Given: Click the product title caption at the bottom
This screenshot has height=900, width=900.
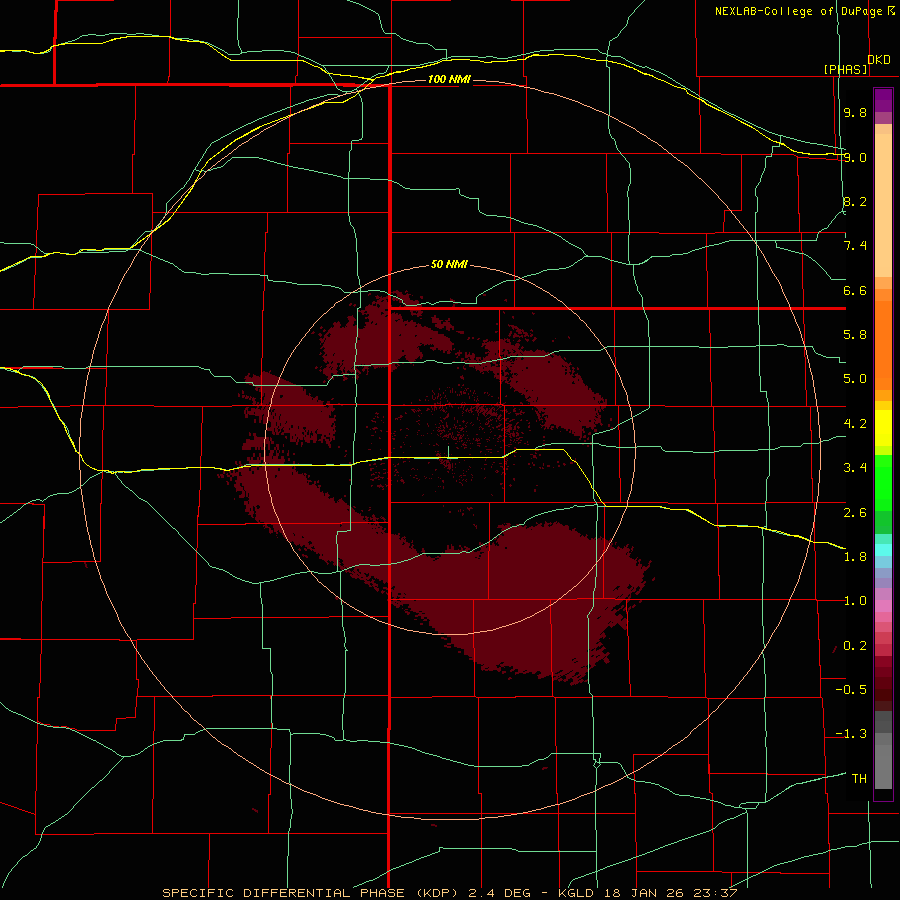Looking at the screenshot, I should pyautogui.click(x=449, y=893).
